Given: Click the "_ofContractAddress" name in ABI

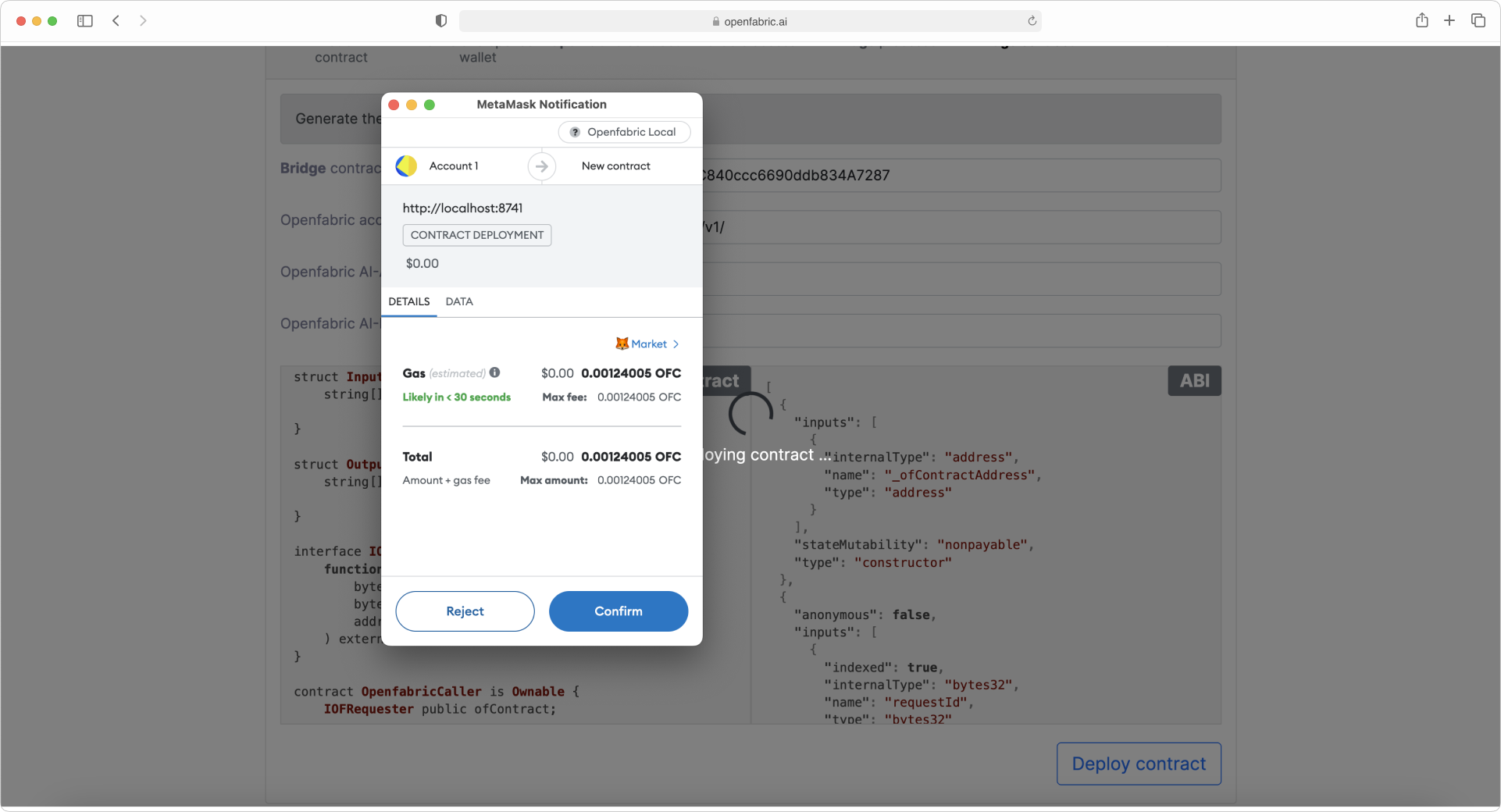Looking at the screenshot, I should tap(960, 475).
